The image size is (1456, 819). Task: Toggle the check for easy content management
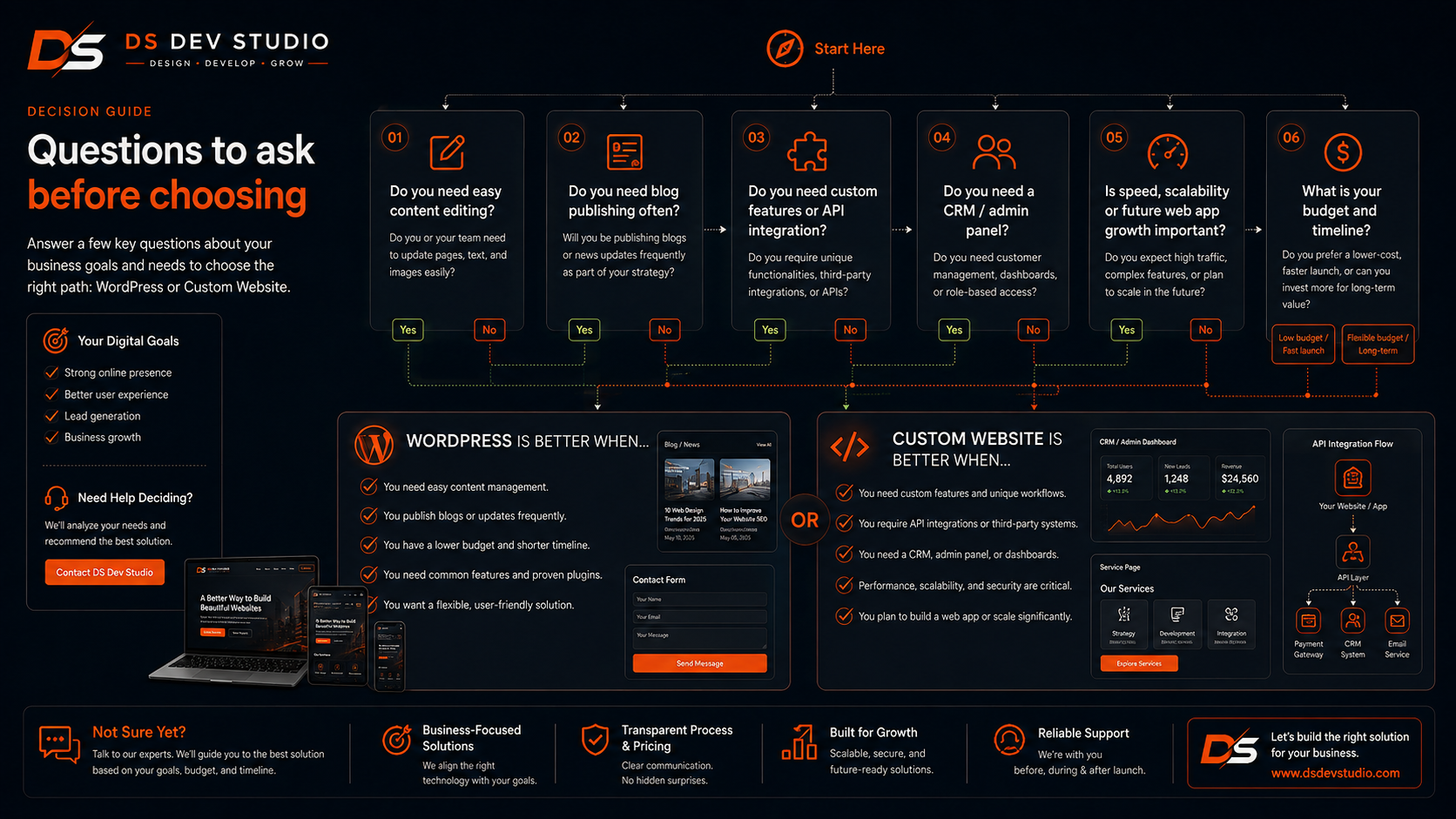point(369,487)
